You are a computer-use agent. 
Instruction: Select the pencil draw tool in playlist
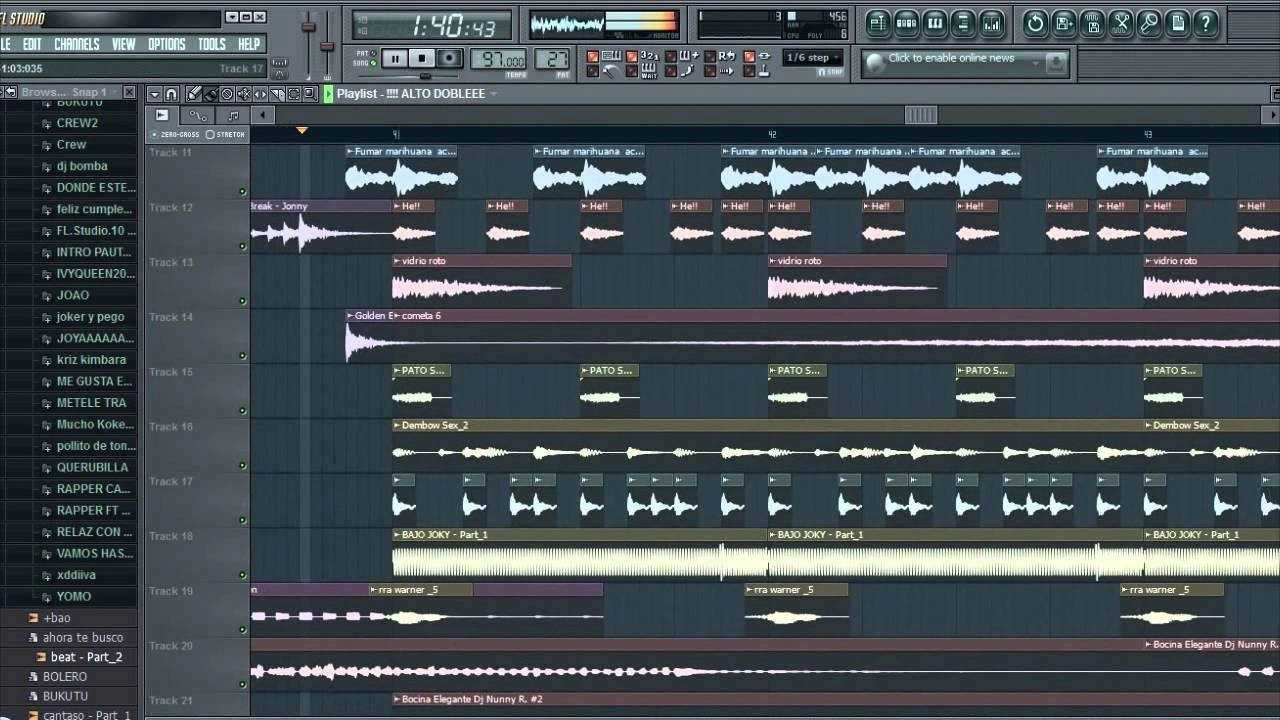pos(192,94)
